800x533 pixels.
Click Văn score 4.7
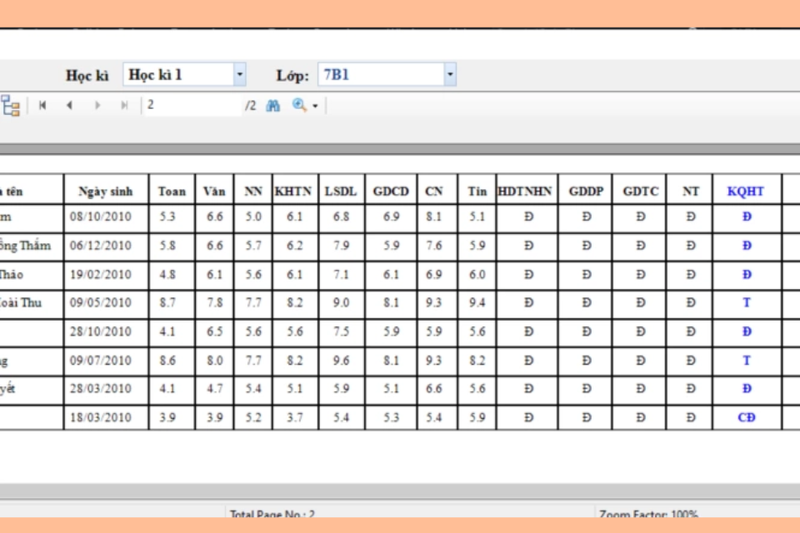point(214,389)
